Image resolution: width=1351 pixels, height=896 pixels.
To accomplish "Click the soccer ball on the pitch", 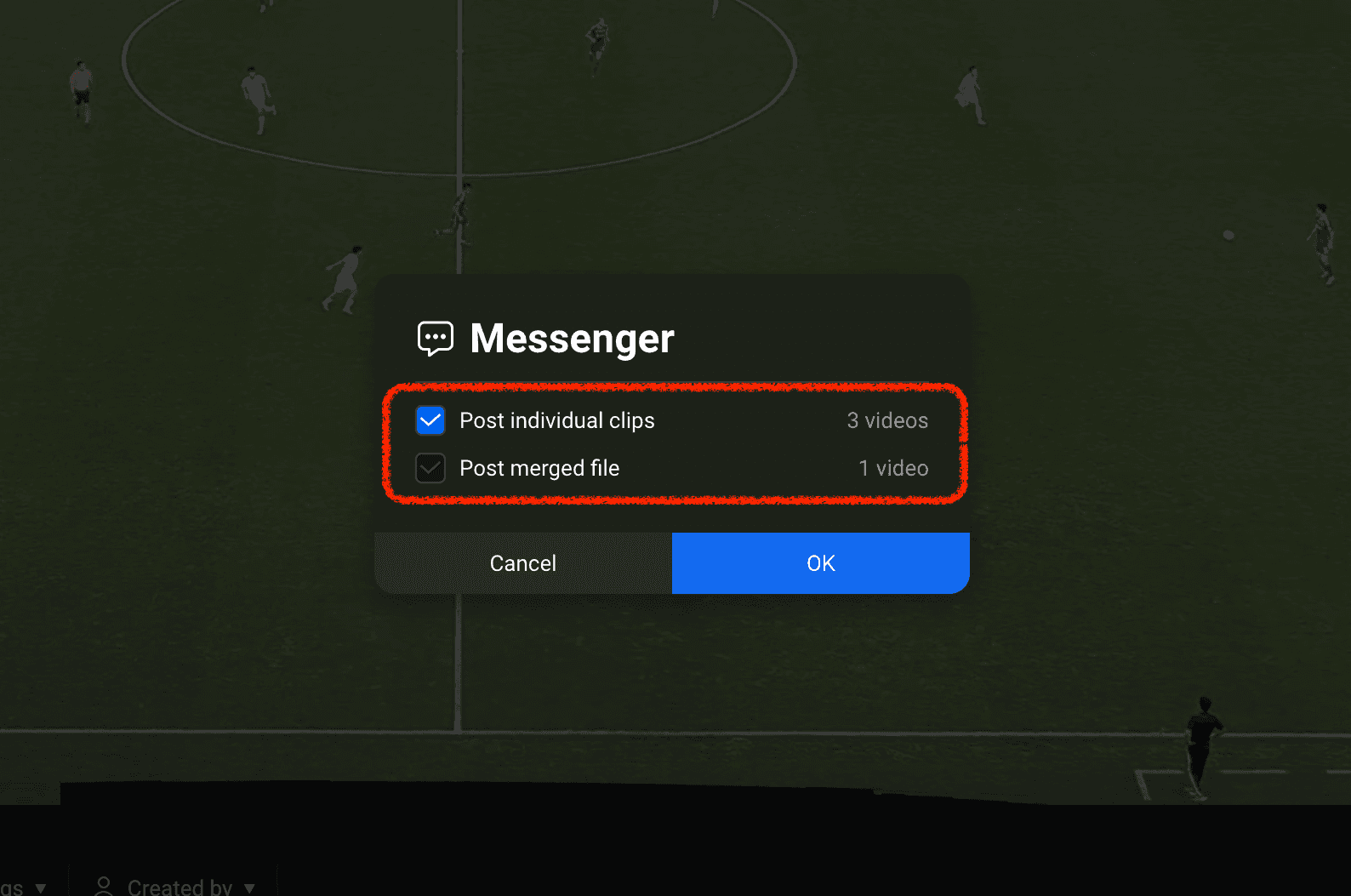I will (x=1228, y=235).
